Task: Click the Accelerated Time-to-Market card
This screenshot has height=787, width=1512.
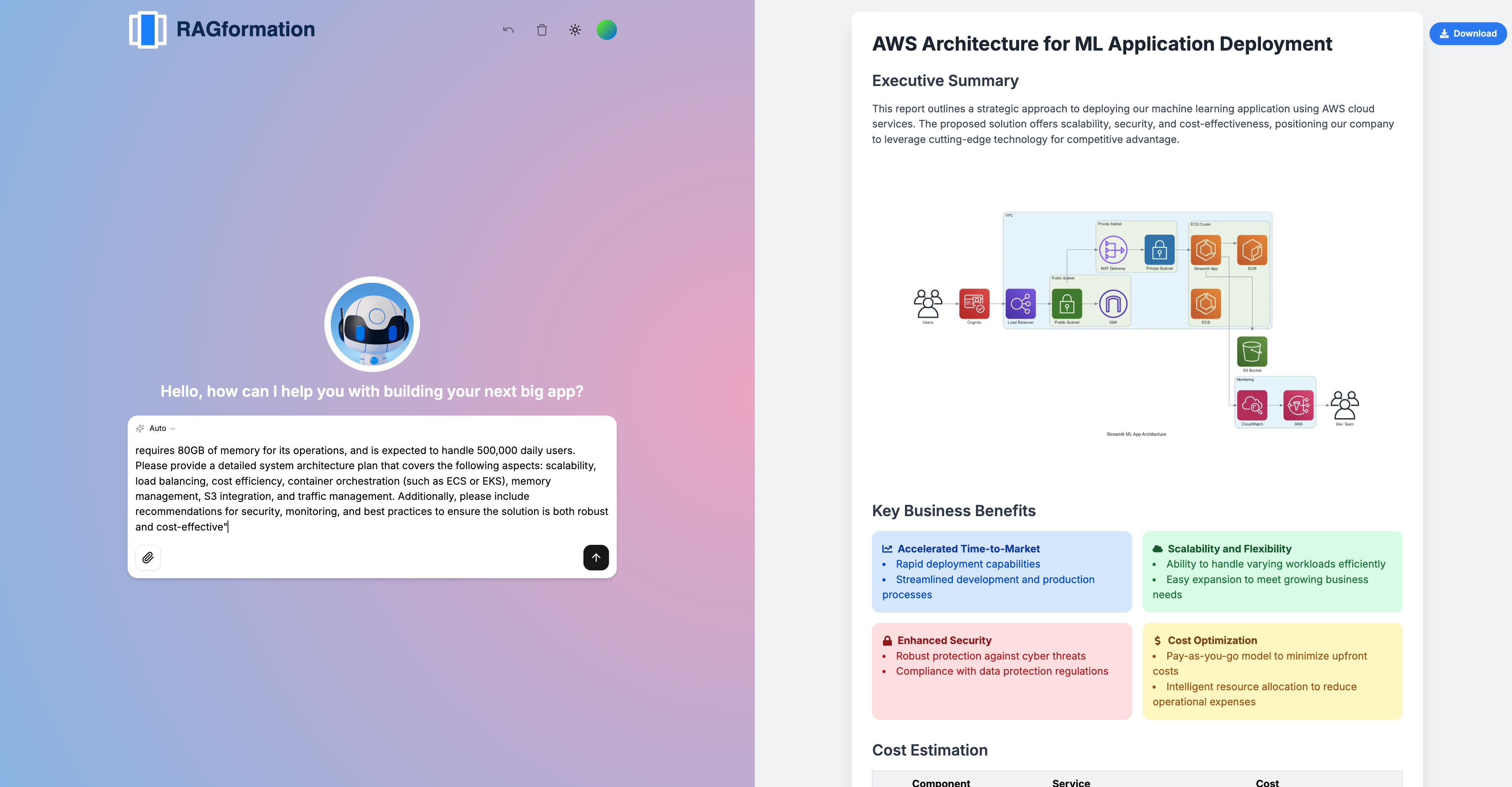Action: tap(1001, 571)
